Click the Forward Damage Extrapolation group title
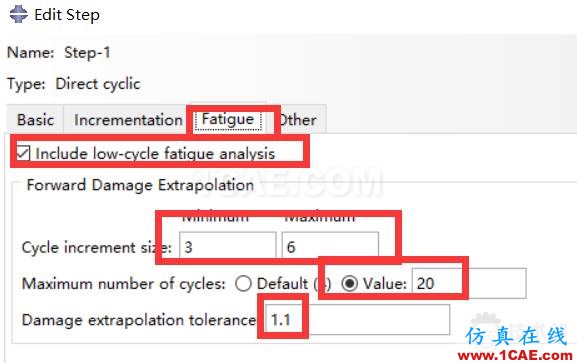 [140, 184]
